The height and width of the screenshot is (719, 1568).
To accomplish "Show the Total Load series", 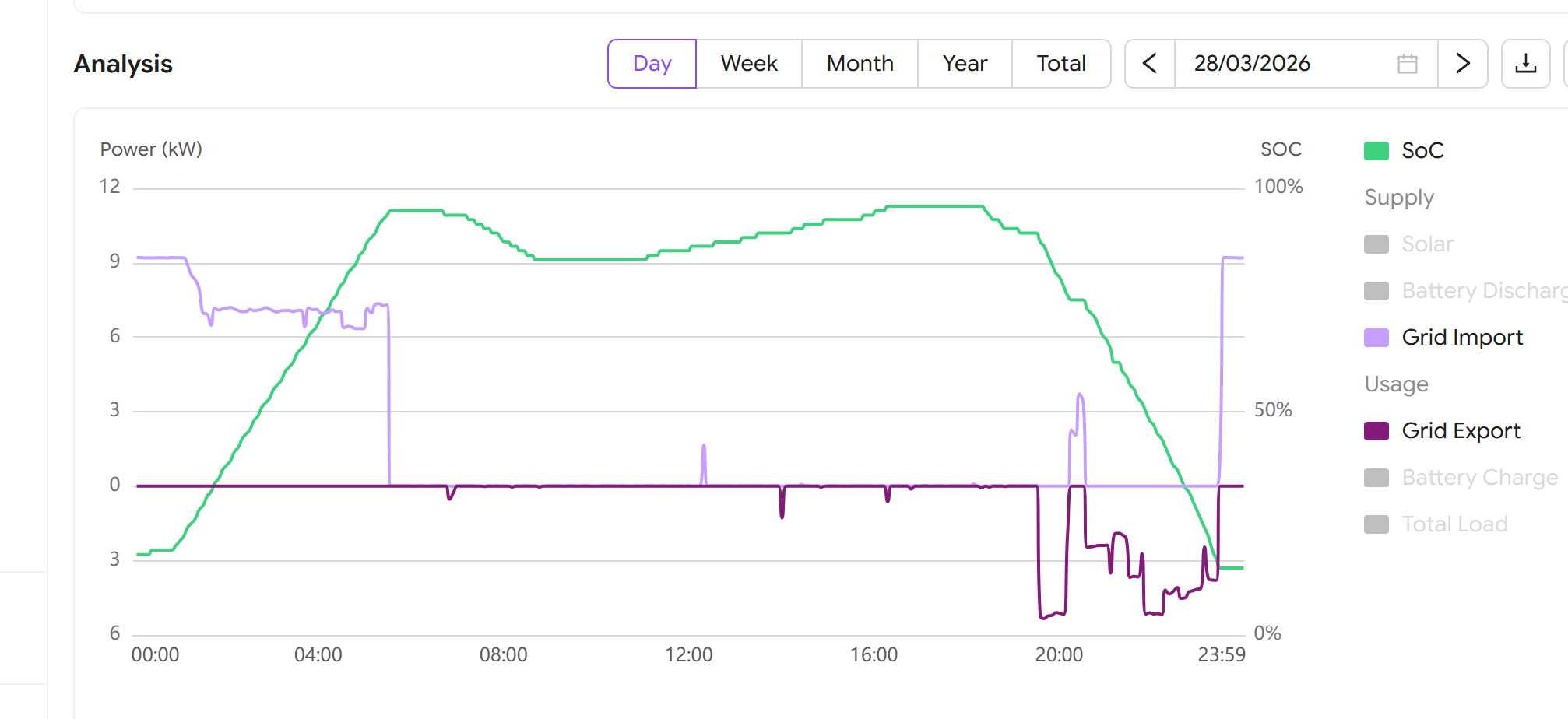I will 1454,524.
